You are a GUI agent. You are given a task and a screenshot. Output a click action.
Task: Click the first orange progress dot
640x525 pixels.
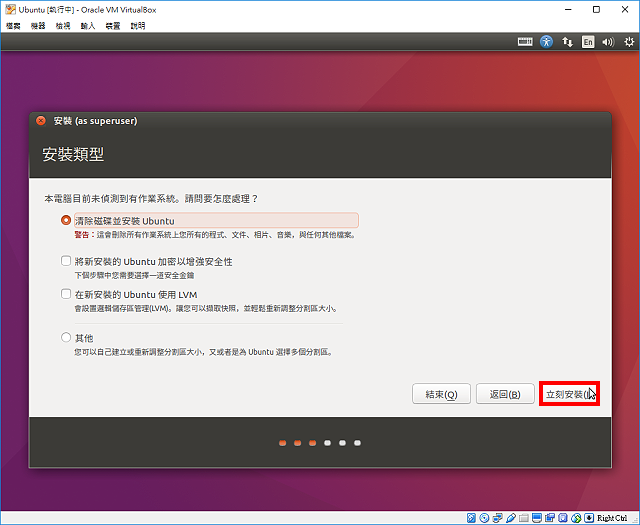click(x=282, y=443)
